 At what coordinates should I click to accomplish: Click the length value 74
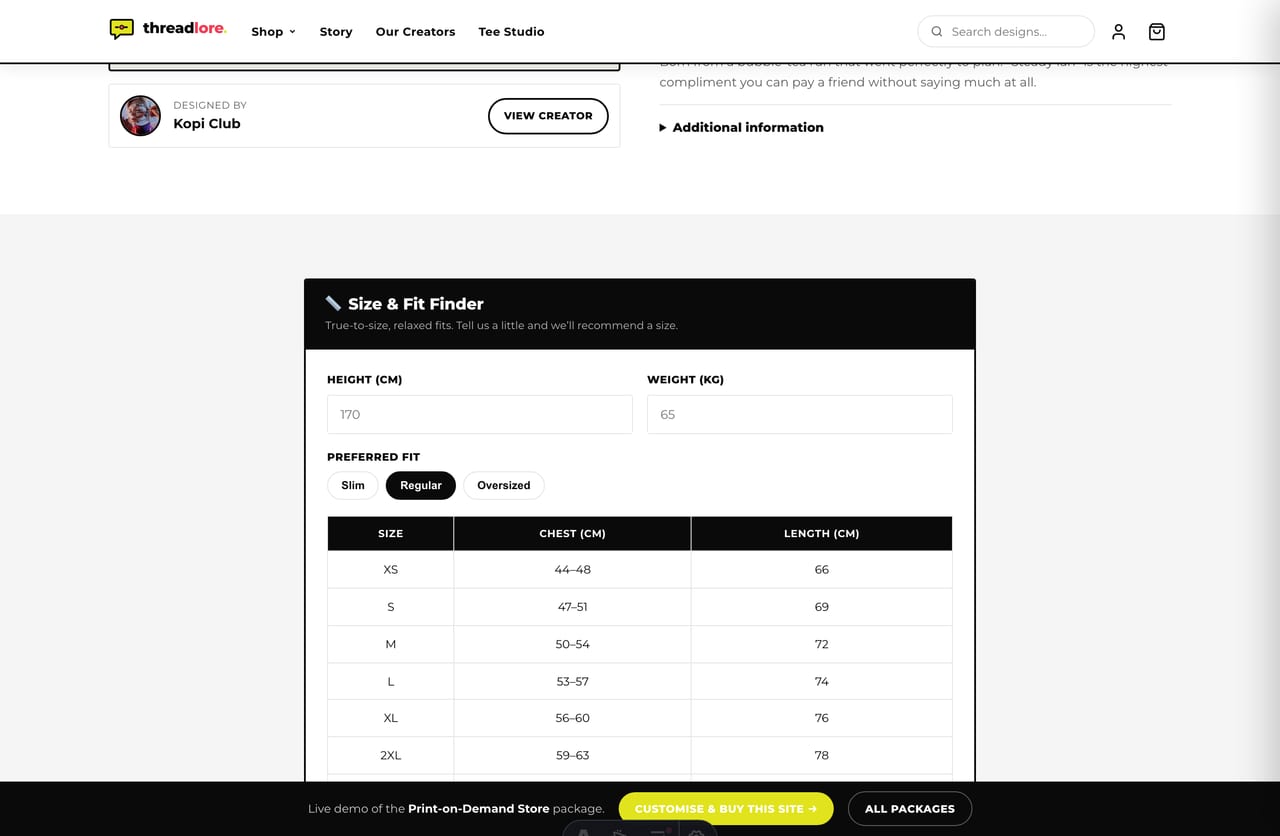click(x=822, y=681)
